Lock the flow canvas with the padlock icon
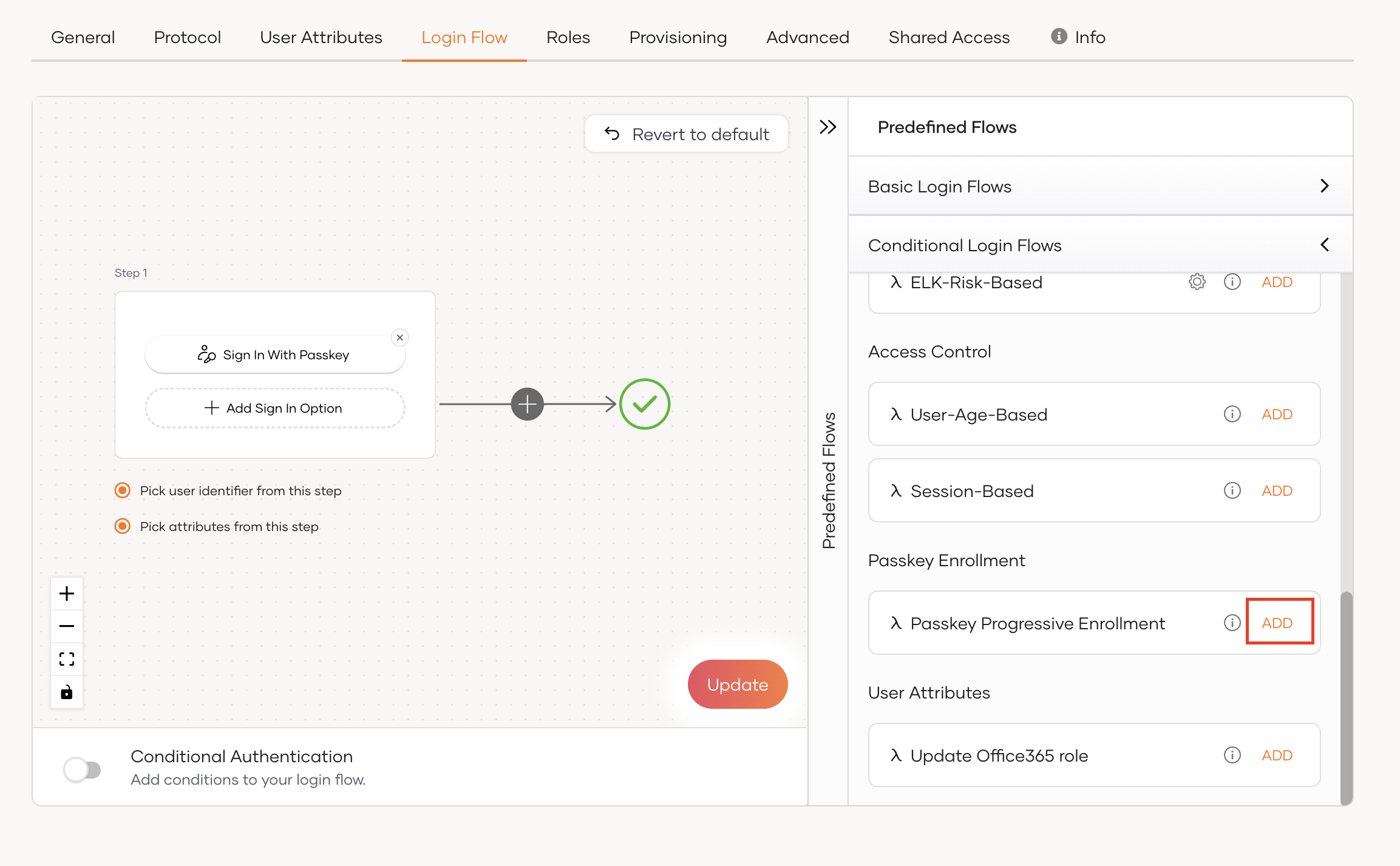Image resolution: width=1400 pixels, height=866 pixels. [66, 692]
